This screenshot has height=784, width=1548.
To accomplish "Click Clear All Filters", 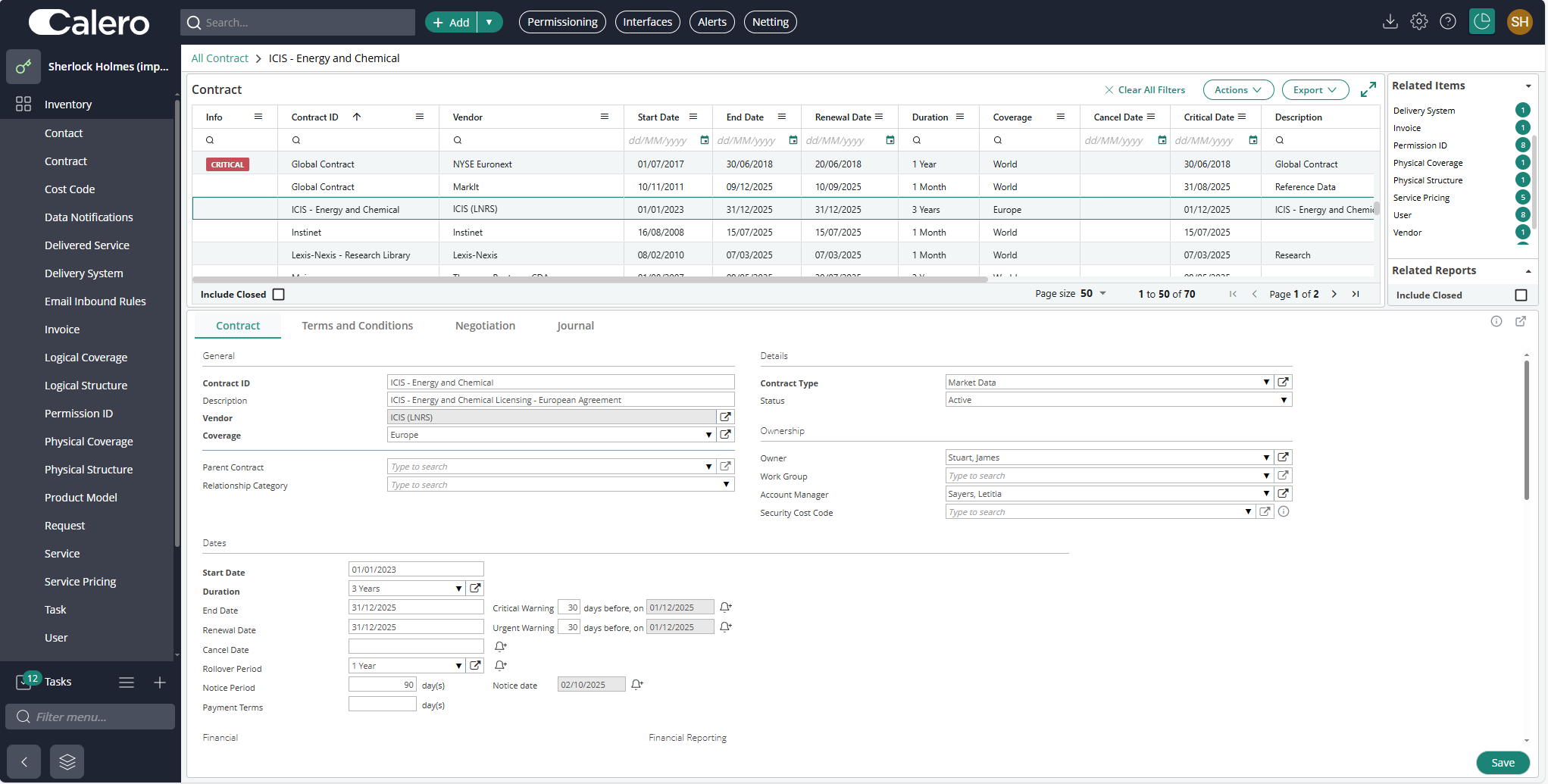I will (x=1146, y=89).
